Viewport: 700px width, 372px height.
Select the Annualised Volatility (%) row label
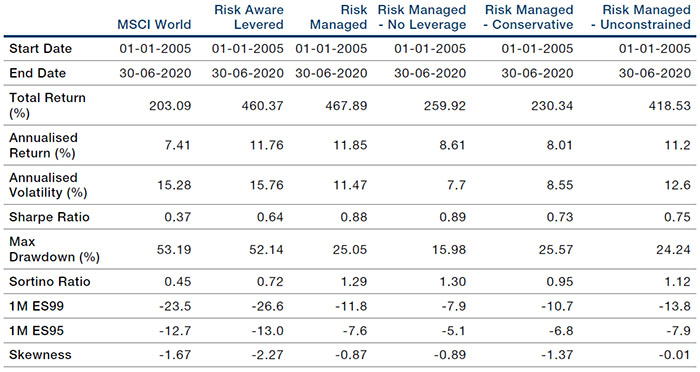[x=48, y=185]
